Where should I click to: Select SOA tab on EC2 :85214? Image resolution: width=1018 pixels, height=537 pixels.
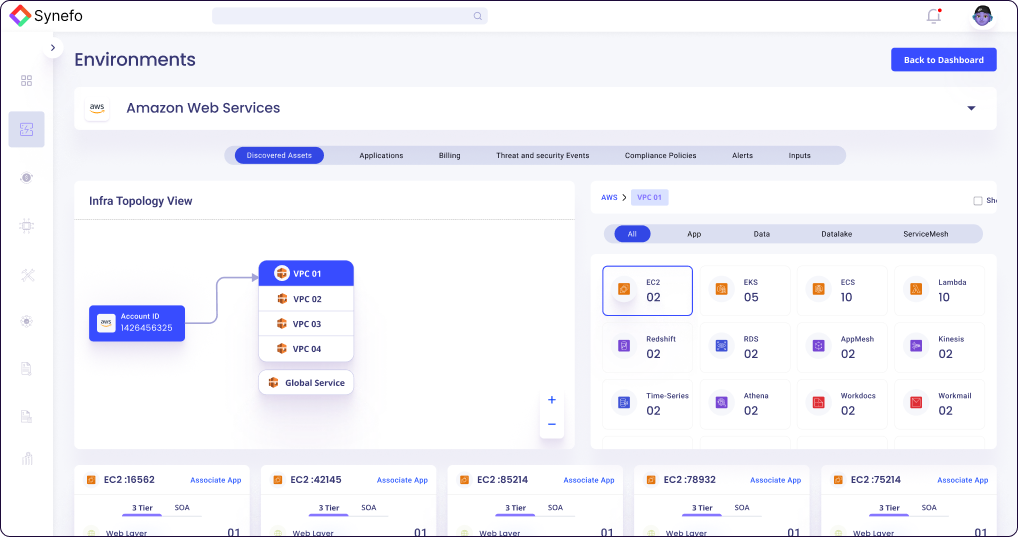click(x=555, y=508)
